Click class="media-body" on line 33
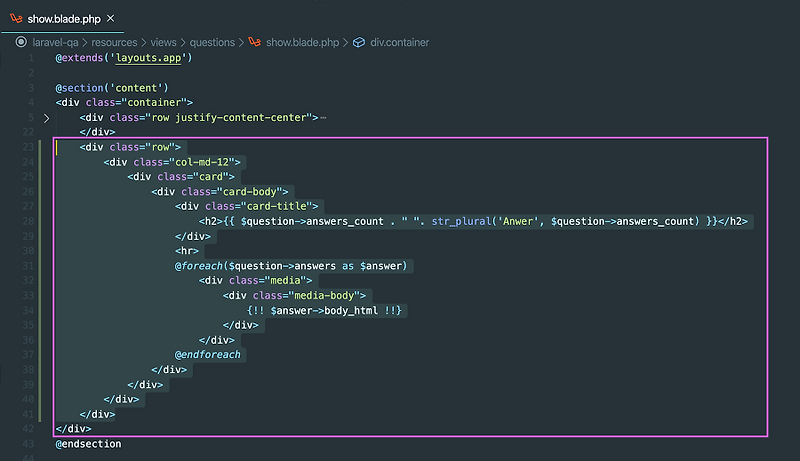 307,295
